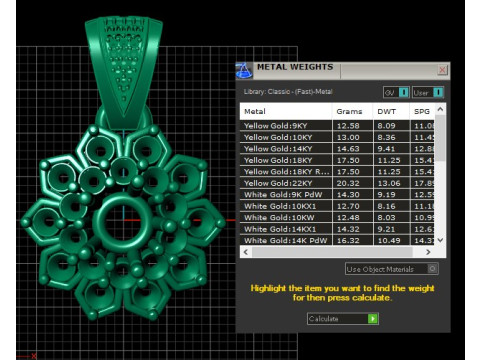Select the Yellow Gold:22KY row
Viewport: 480px width, 360px height.
click(337, 183)
